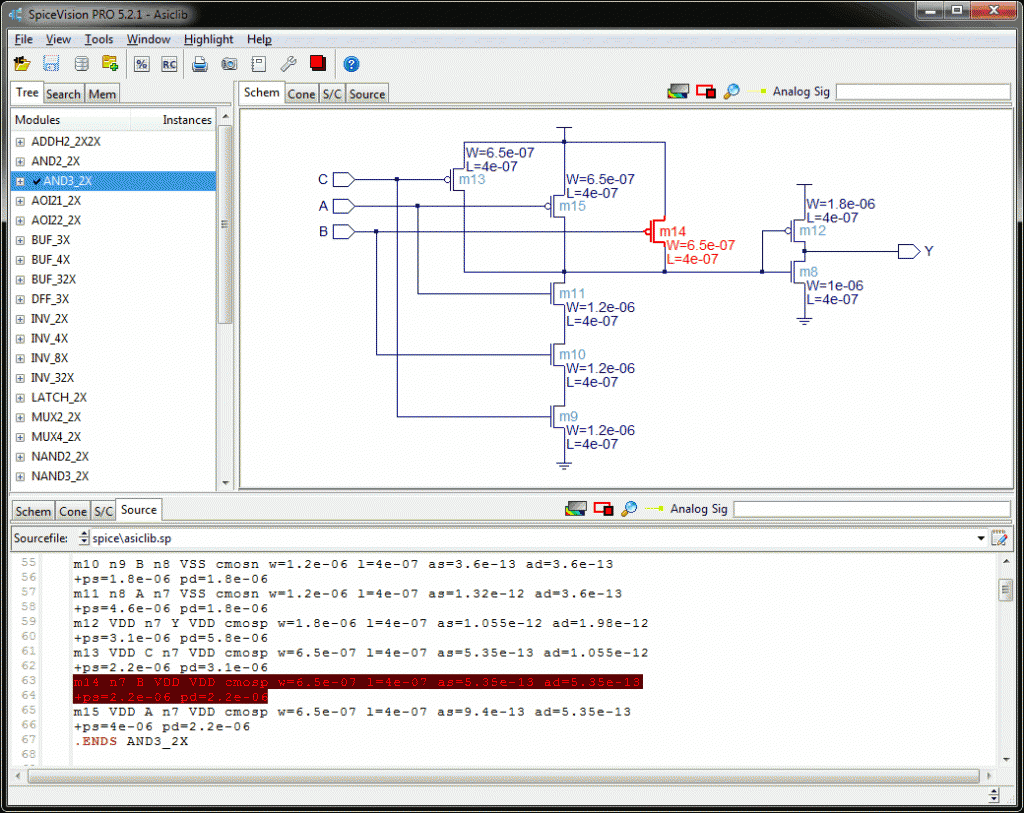Toggle the red highlight square on the main toolbar
This screenshot has width=1024, height=813.
(x=316, y=63)
